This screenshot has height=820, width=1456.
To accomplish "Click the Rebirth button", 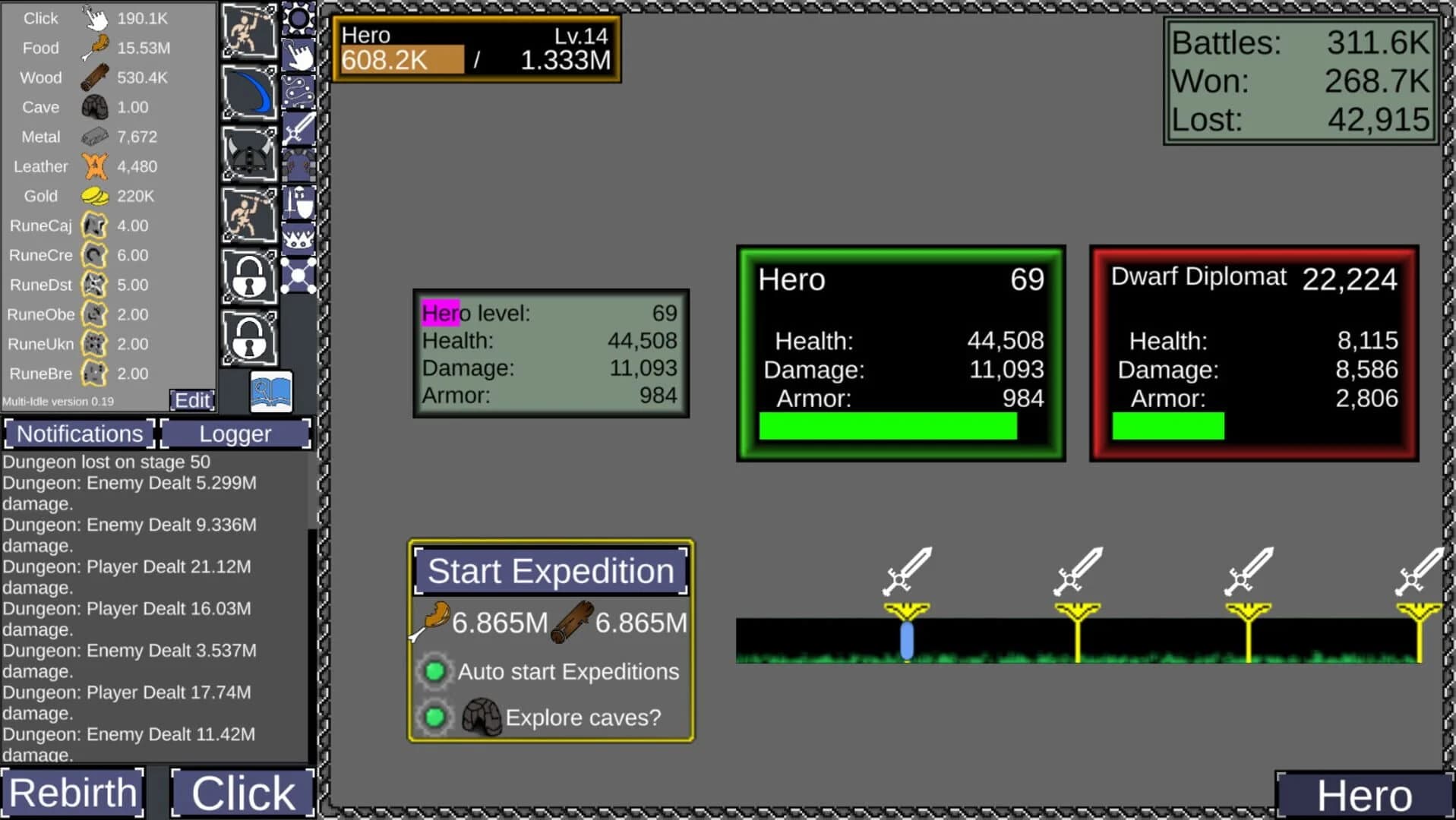I will click(72, 793).
